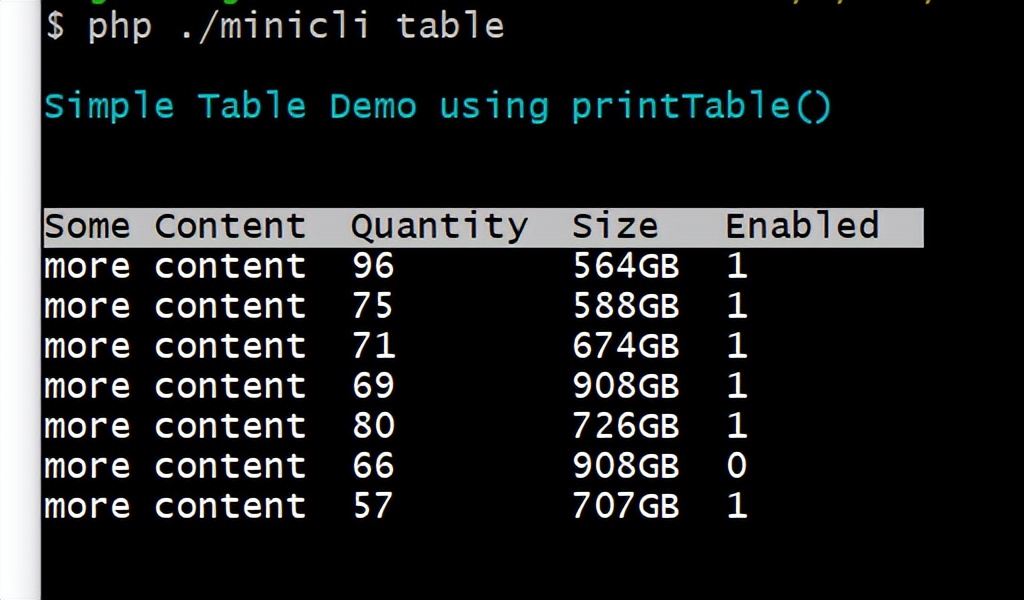1024x600 pixels.
Task: Click the quantity value 69
Action: (373, 386)
